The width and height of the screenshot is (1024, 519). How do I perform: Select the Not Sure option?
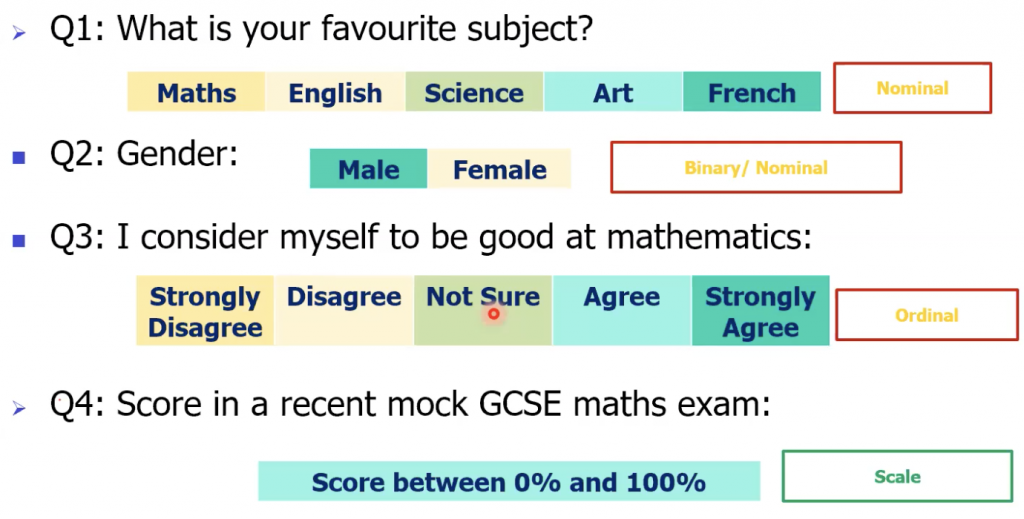(x=483, y=311)
